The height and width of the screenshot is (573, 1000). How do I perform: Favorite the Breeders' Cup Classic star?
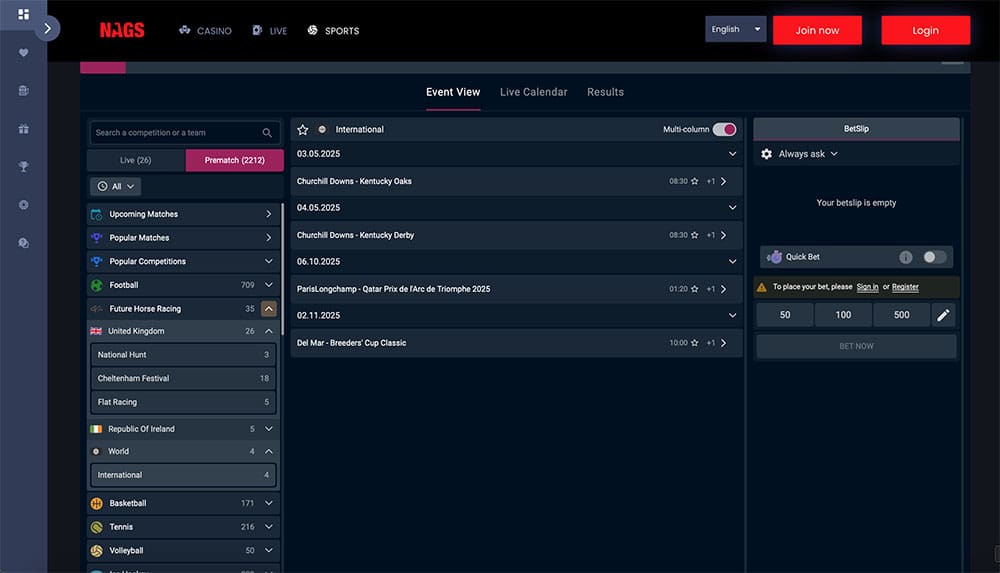[695, 343]
